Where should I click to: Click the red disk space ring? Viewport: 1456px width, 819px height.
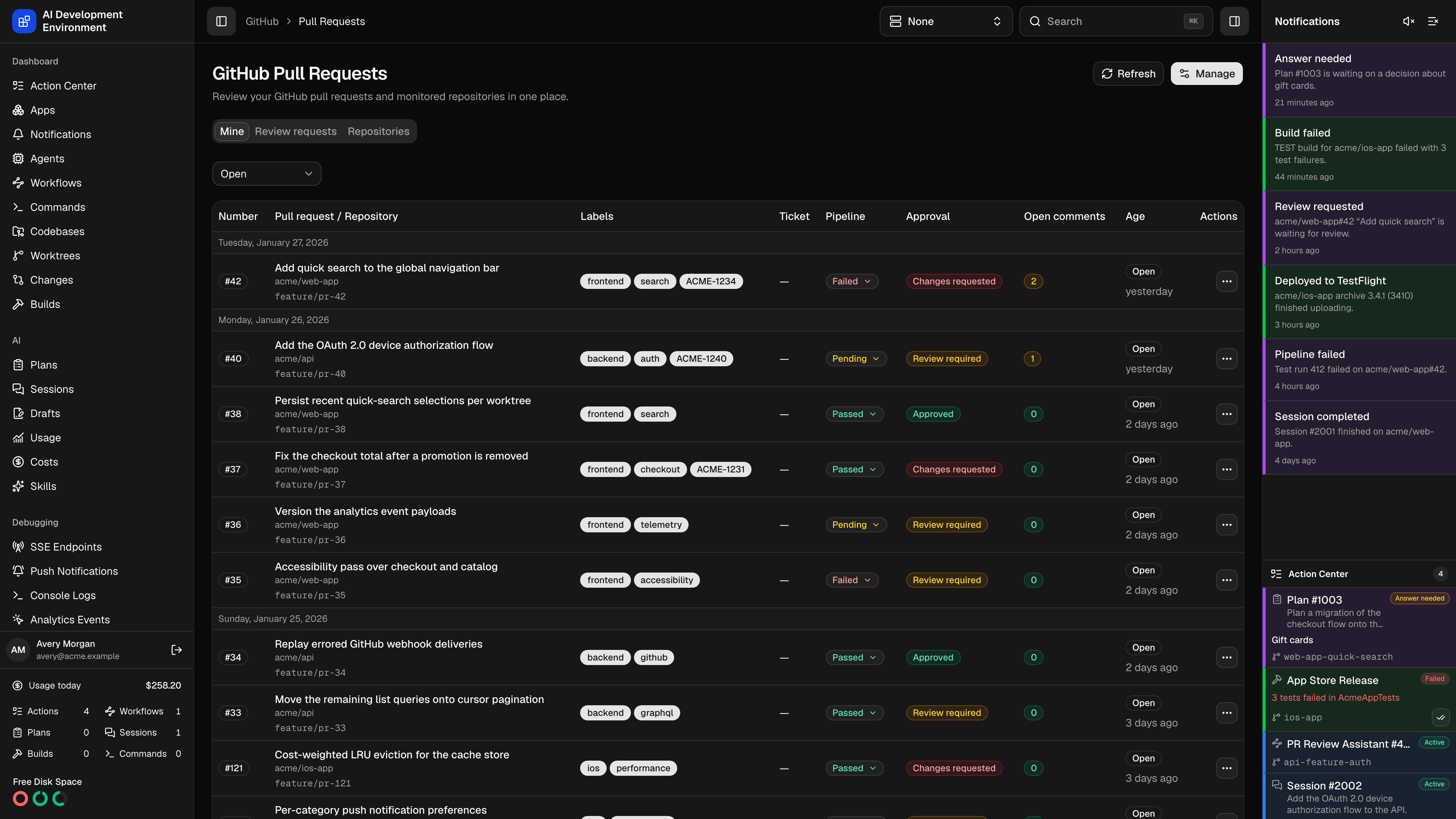[x=20, y=799]
